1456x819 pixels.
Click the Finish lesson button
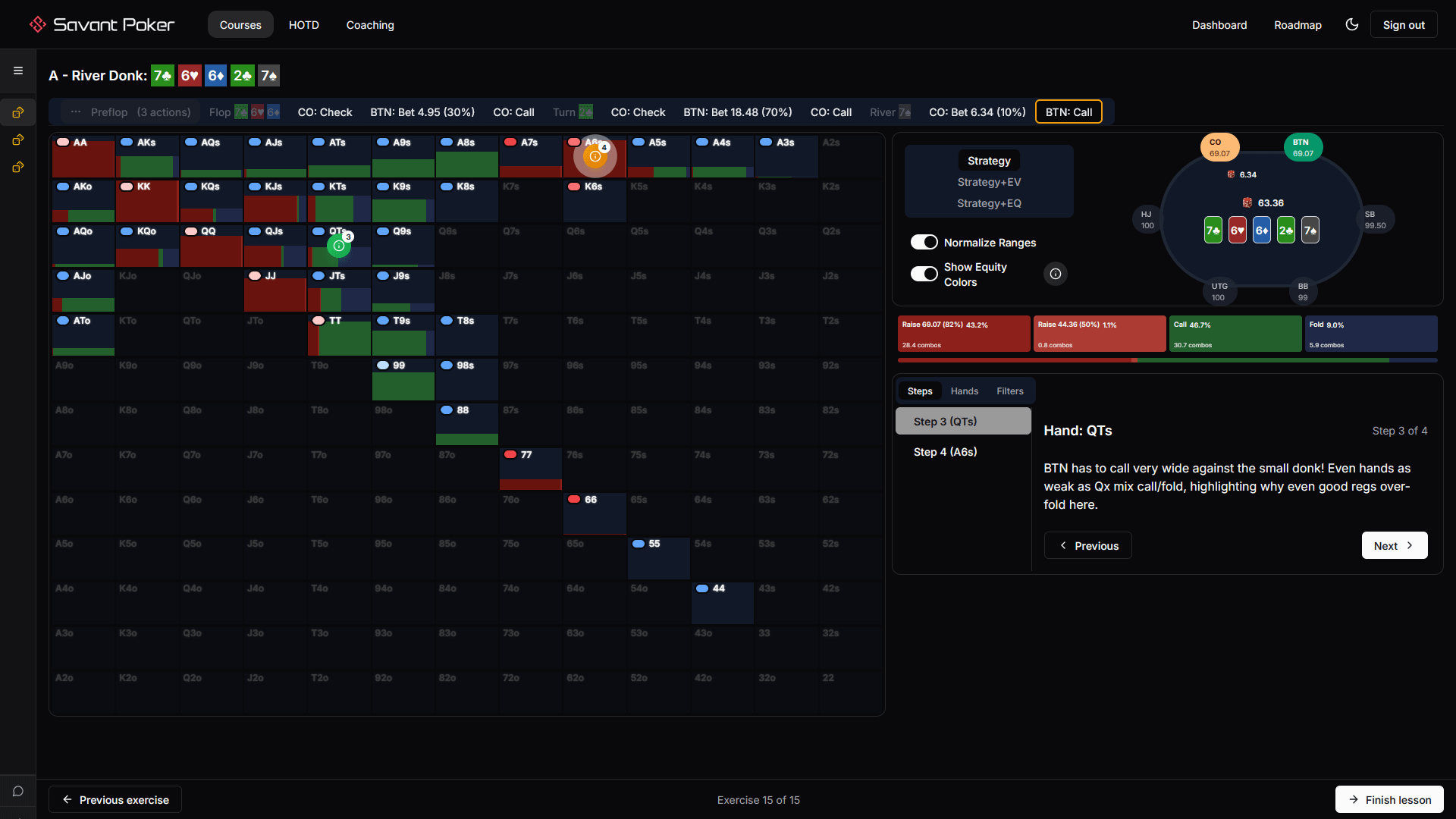pos(1389,799)
